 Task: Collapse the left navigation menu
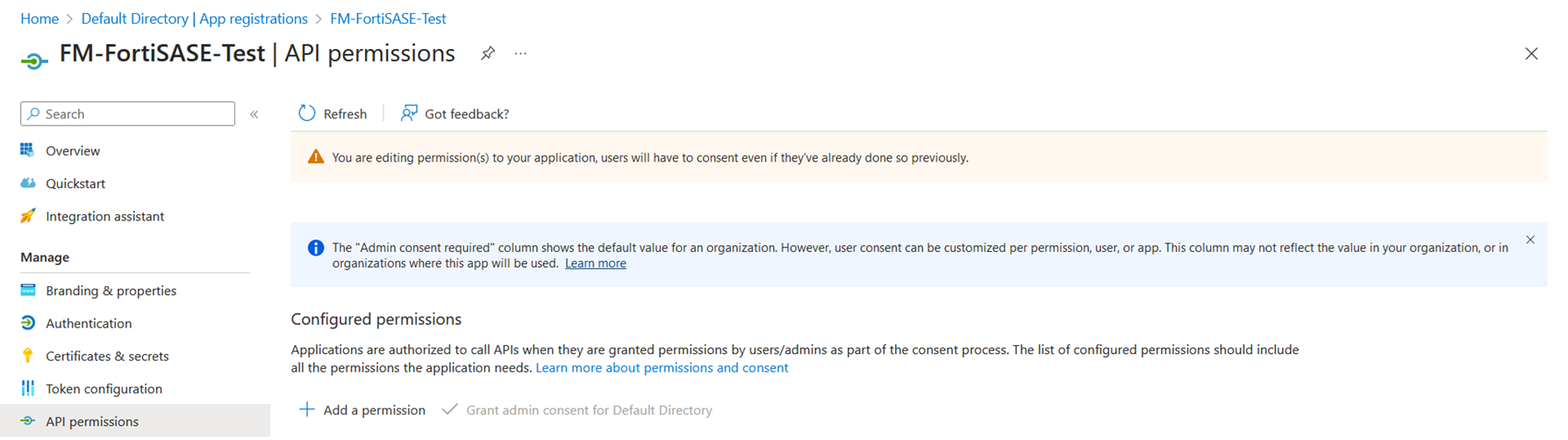point(254,114)
